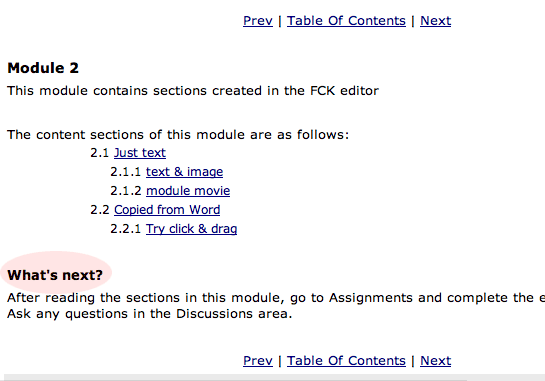The image size is (545, 381).
Task: Click the Module 2 heading
Action: 43,68
